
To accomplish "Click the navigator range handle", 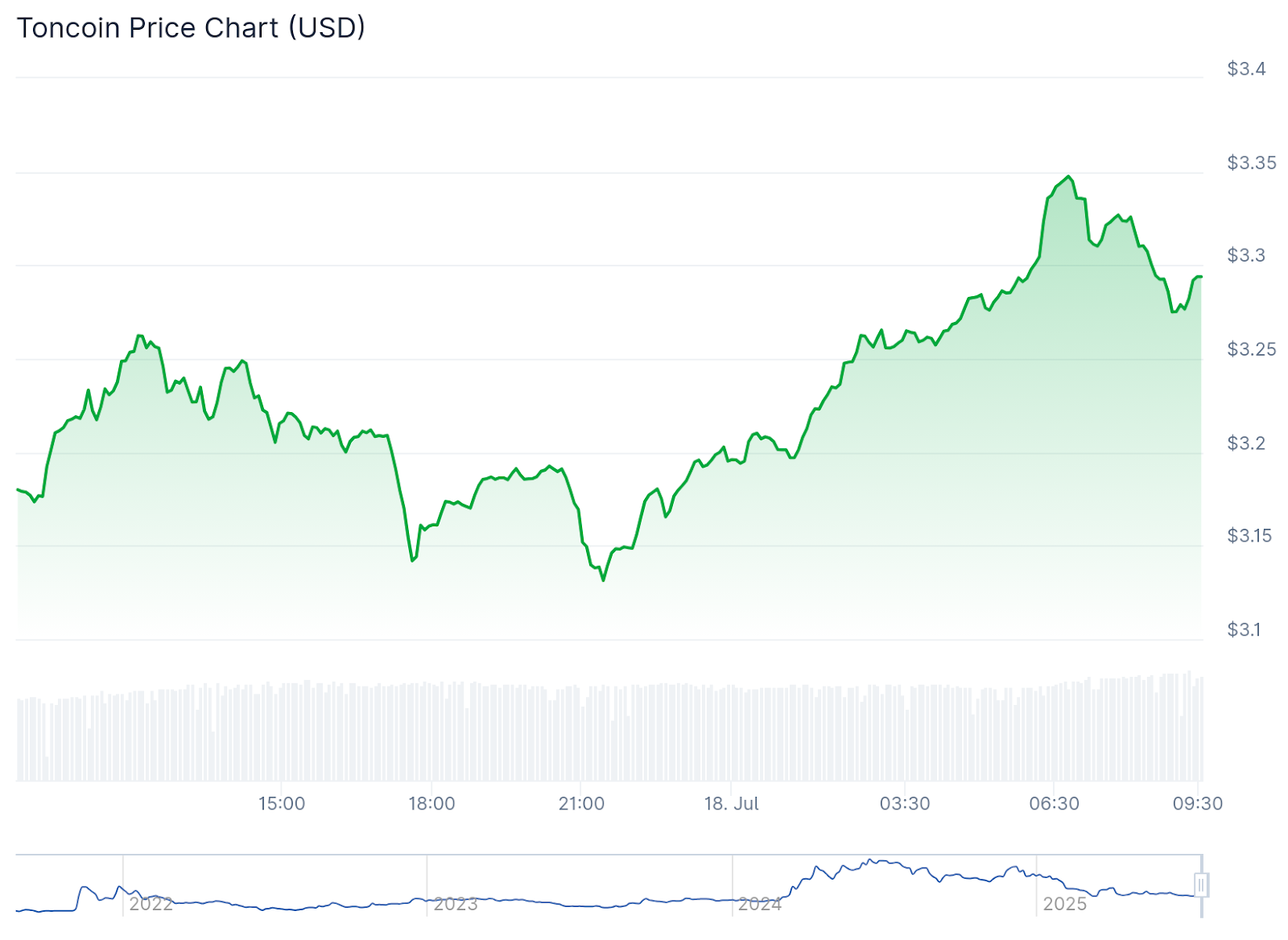I will [1201, 885].
